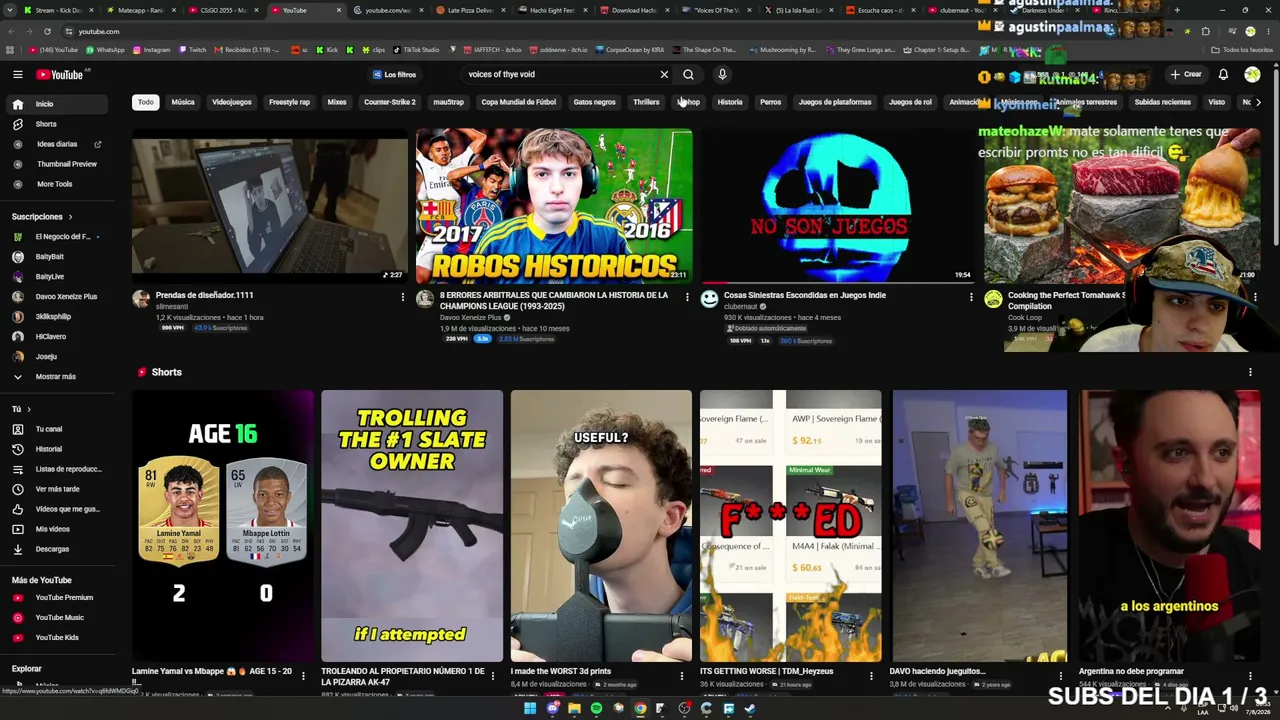
Task: Open the Windows Start menu
Action: click(x=530, y=709)
